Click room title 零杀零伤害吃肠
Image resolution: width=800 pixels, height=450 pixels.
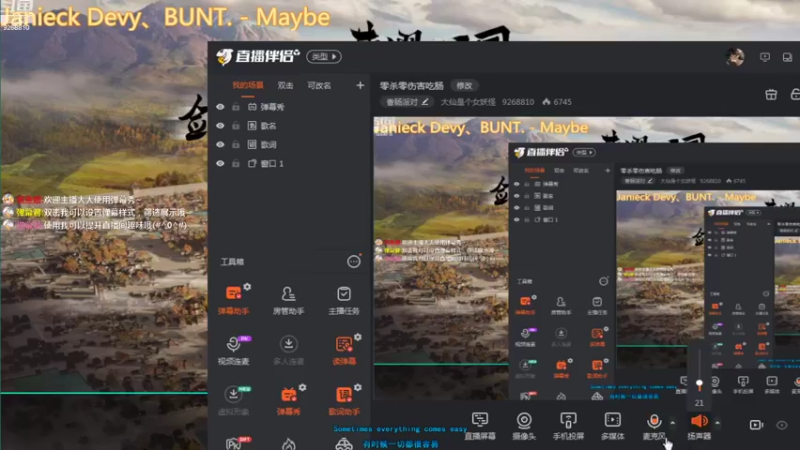pos(412,86)
